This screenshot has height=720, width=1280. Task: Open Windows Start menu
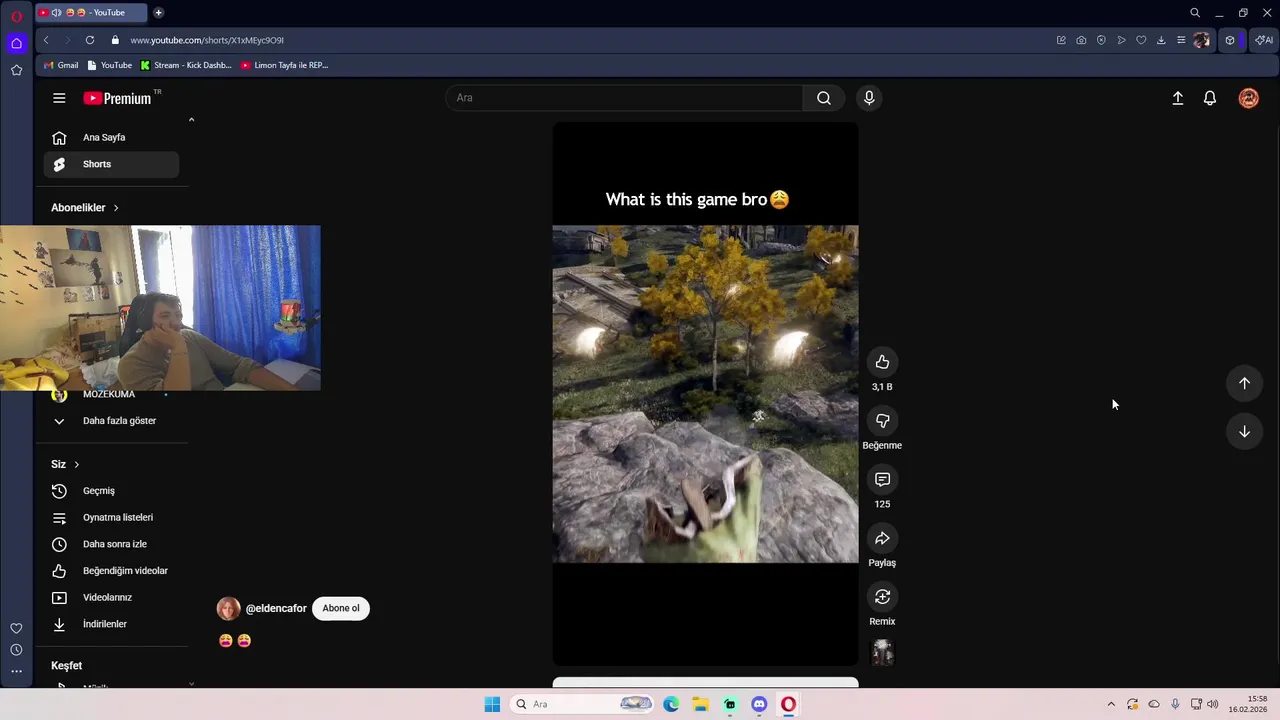492,704
